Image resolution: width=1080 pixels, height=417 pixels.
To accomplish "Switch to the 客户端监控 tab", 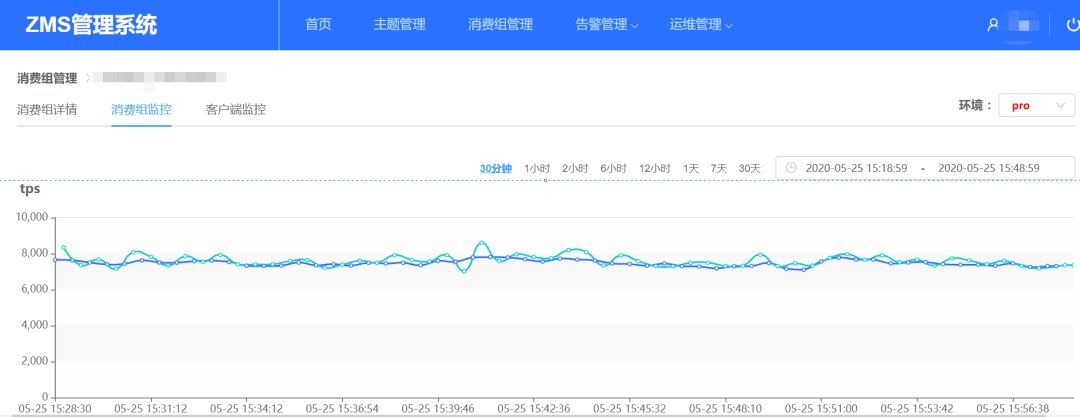I will pos(236,109).
